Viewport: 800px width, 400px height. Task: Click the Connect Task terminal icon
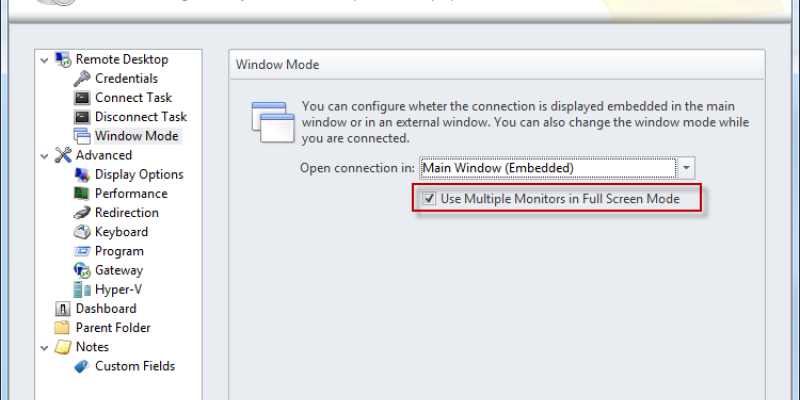point(82,98)
